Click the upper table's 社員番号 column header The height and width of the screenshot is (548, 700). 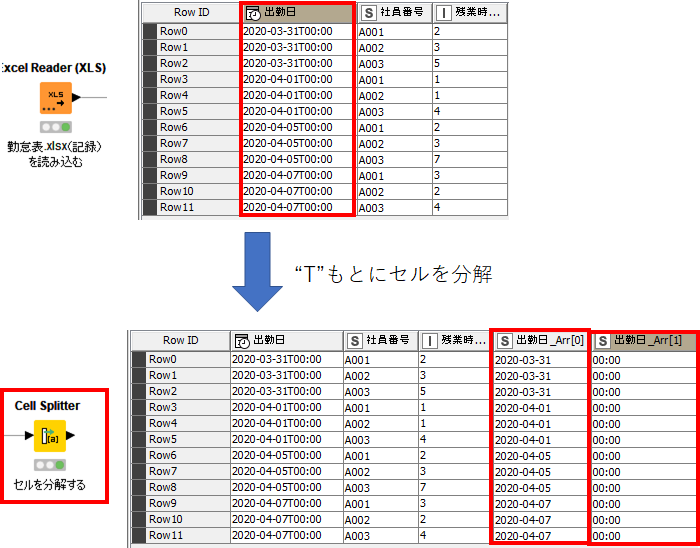point(394,13)
